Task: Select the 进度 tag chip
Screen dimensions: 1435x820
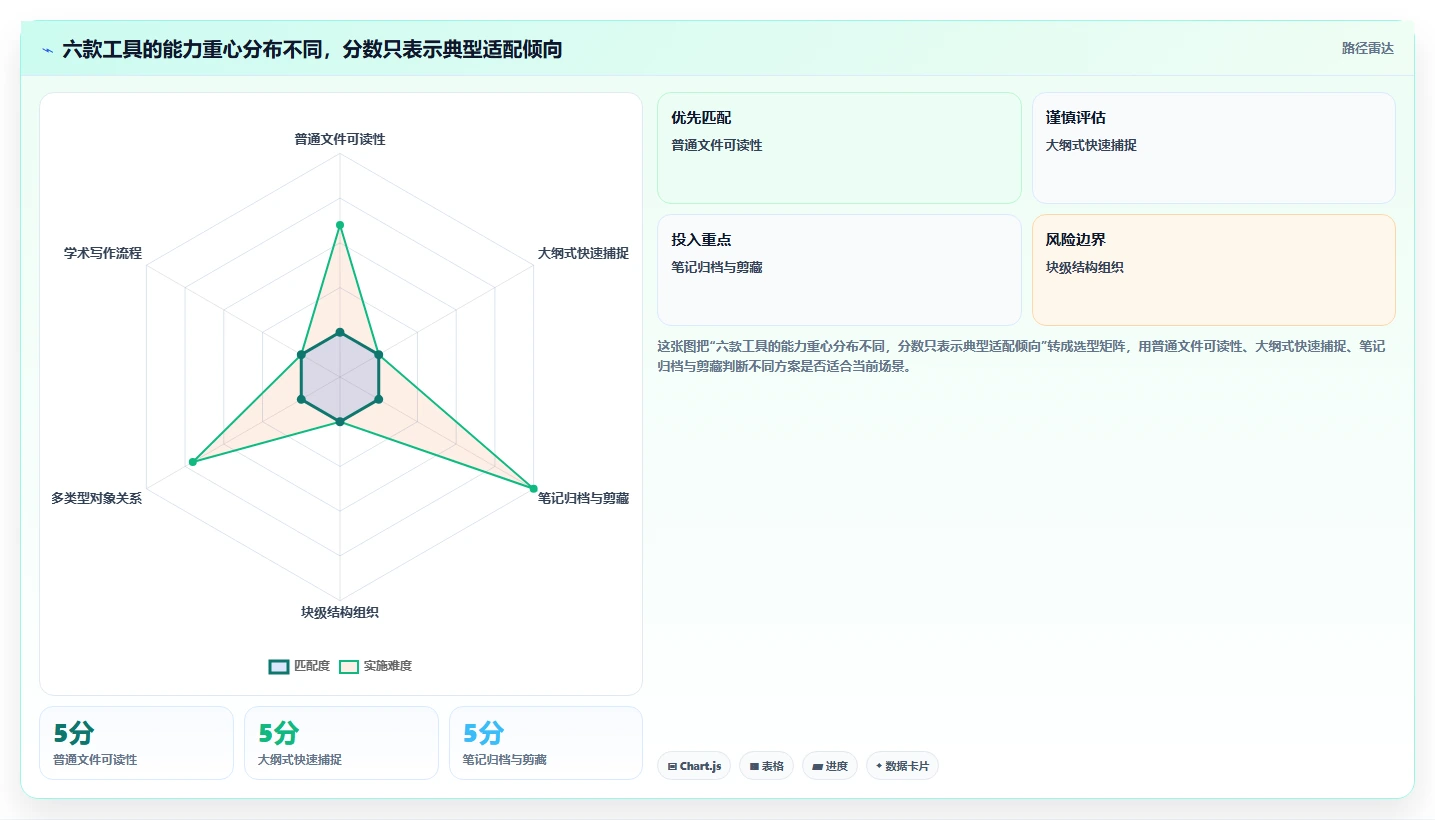Action: (x=829, y=766)
